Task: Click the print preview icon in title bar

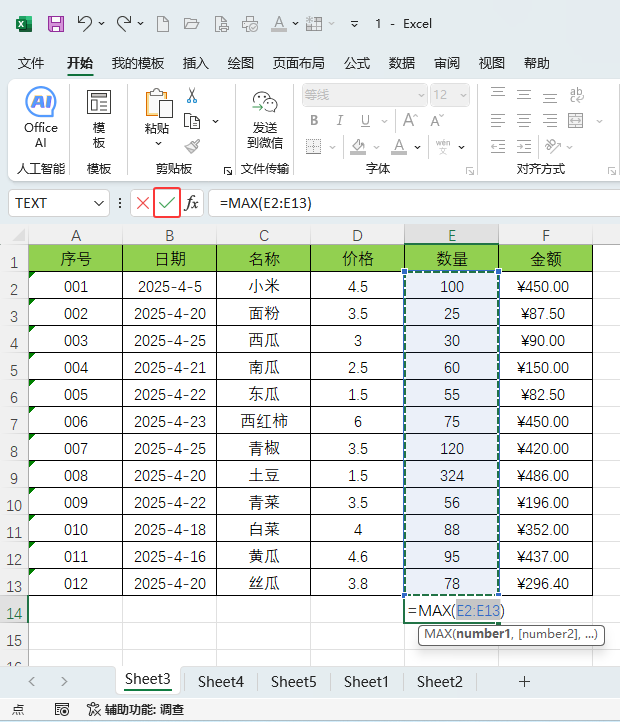Action: 222,23
